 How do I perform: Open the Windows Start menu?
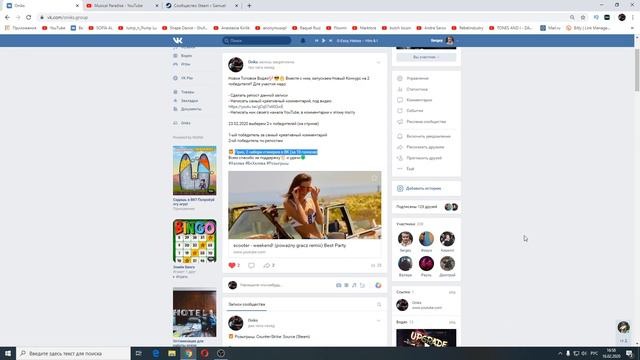pos(8,353)
